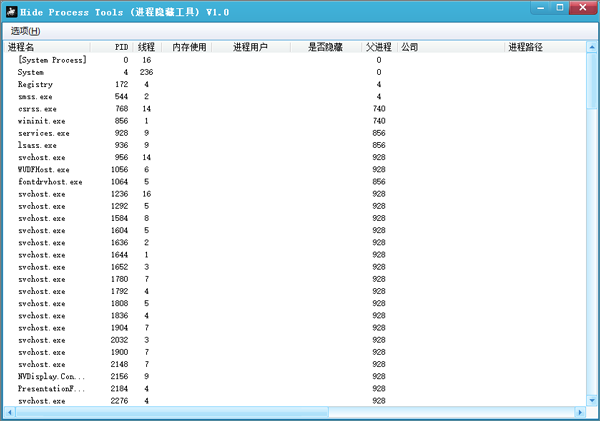This screenshot has width=600, height=421.
Task: Click the PID 1064 cell
Action: coord(119,182)
